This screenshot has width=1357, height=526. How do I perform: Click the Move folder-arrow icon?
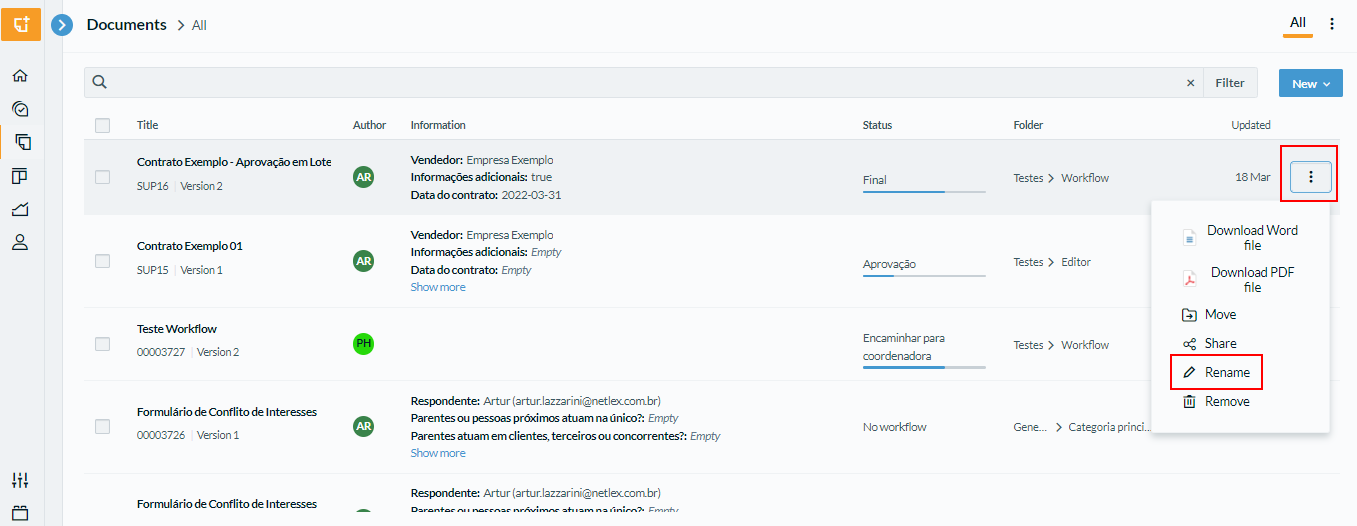tap(1190, 314)
